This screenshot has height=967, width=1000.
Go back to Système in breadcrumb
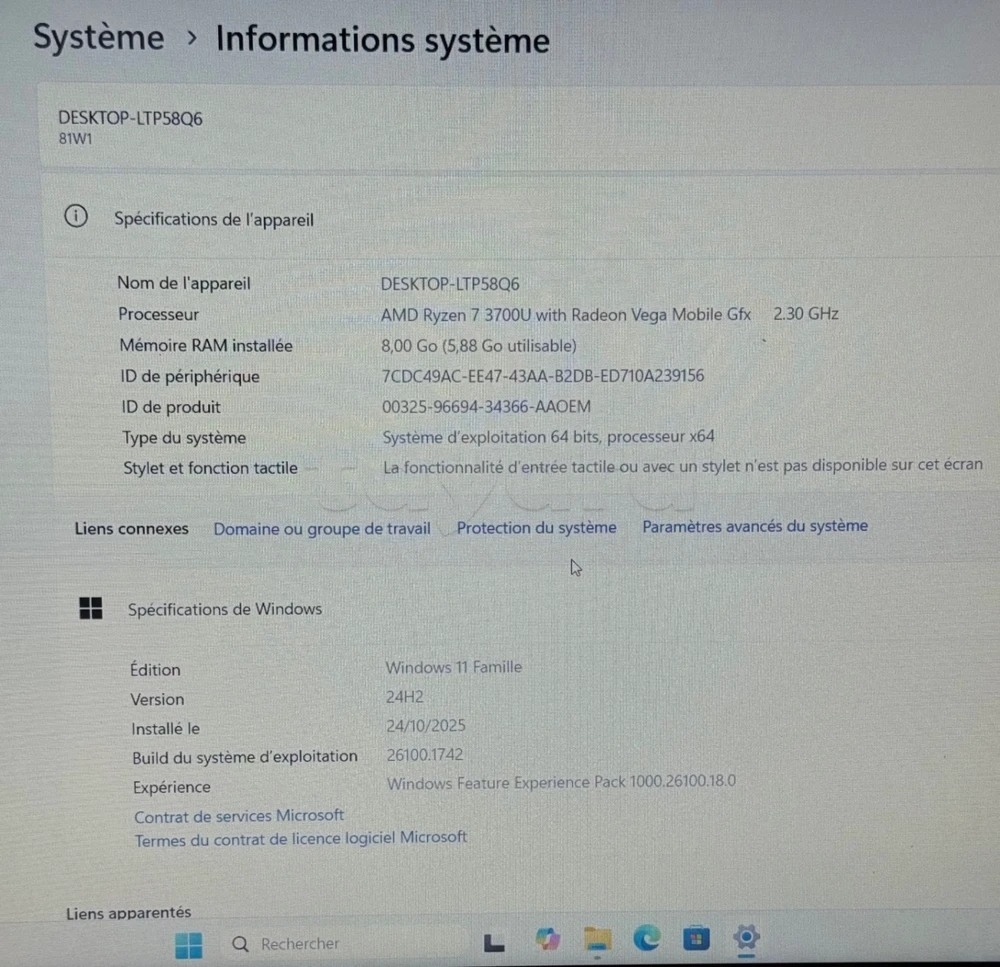(98, 37)
